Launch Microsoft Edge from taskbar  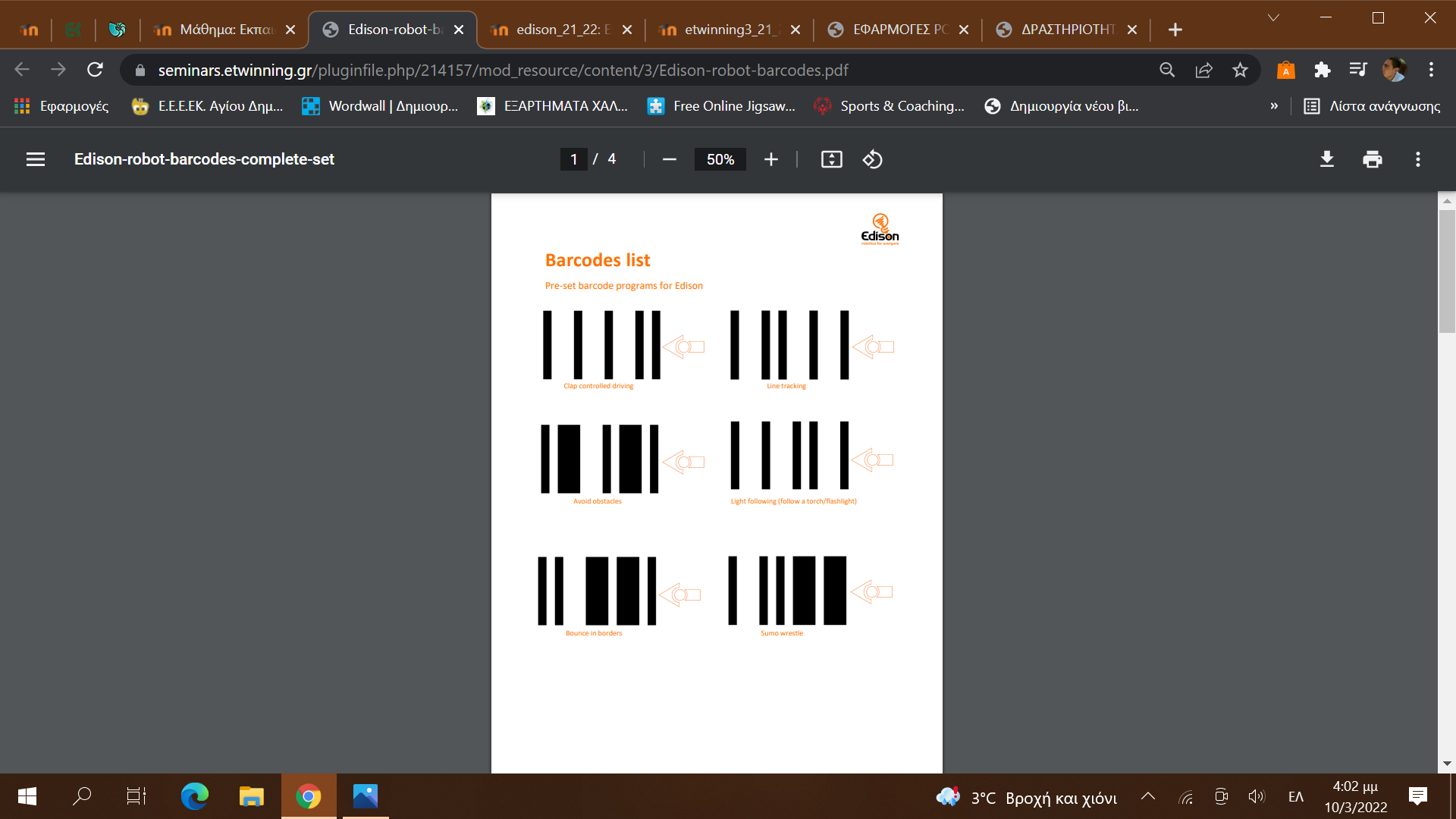click(194, 796)
